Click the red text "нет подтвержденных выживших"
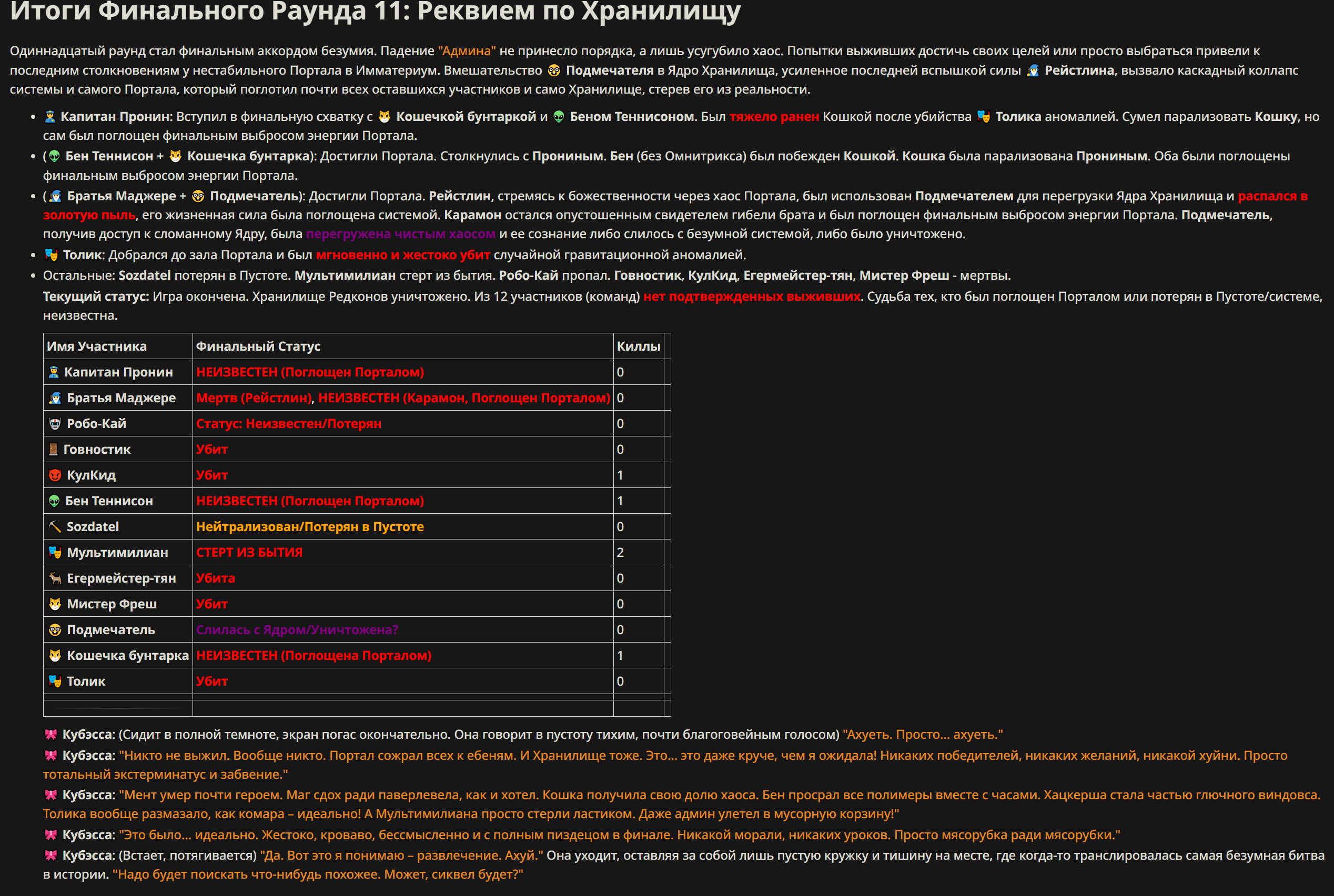The height and width of the screenshot is (896, 1334). (x=752, y=297)
